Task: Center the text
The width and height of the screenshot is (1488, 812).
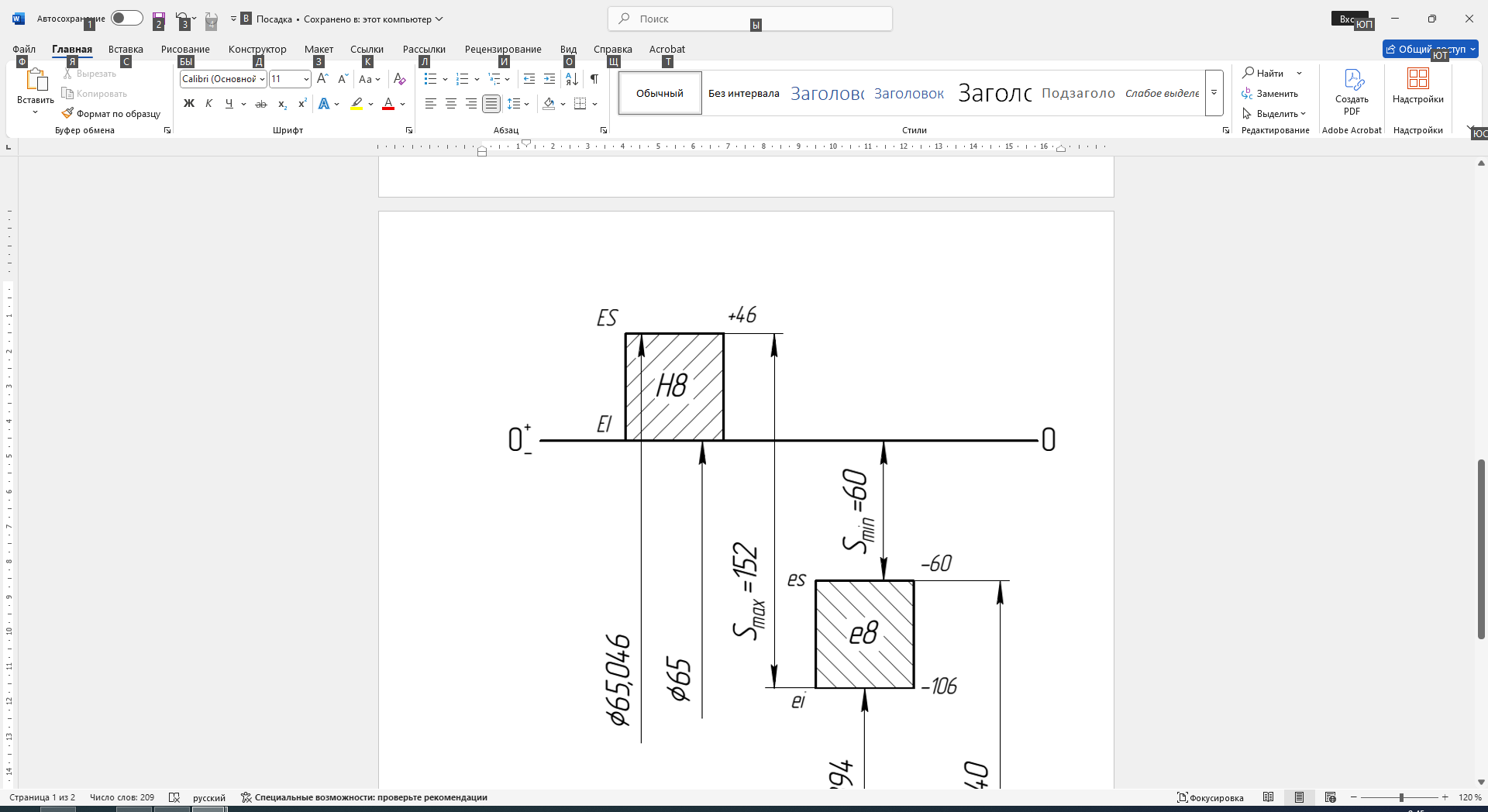Action: (x=450, y=103)
